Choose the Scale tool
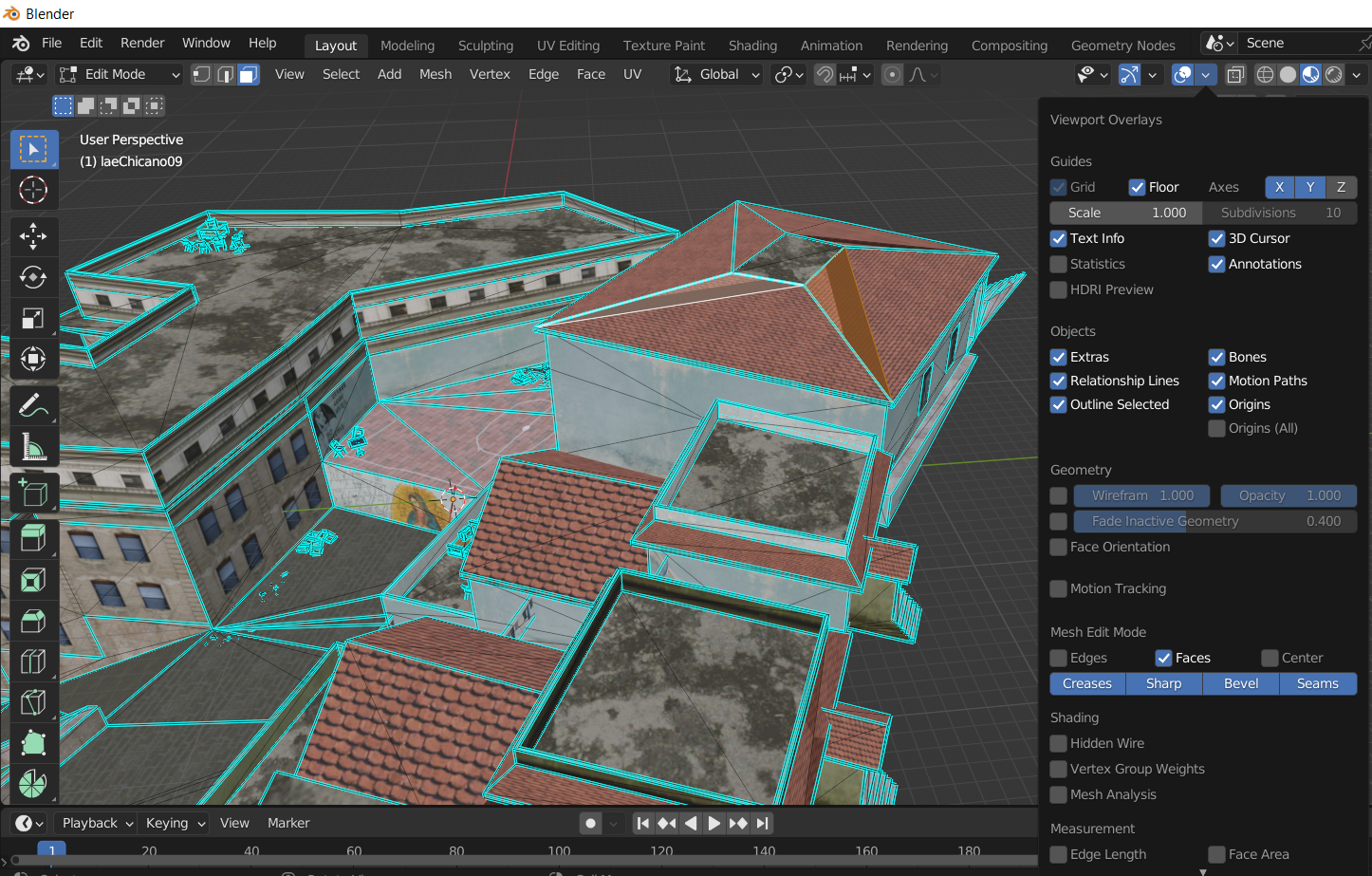 [x=33, y=318]
